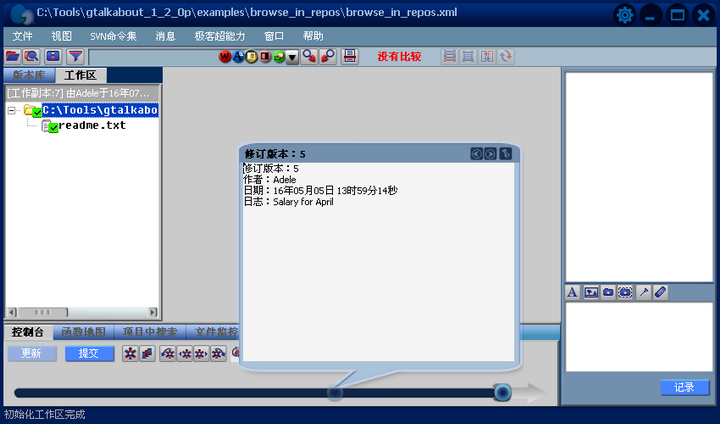Click the revision timeline slider handle
Viewport: 720px width, 424px height.
502,393
